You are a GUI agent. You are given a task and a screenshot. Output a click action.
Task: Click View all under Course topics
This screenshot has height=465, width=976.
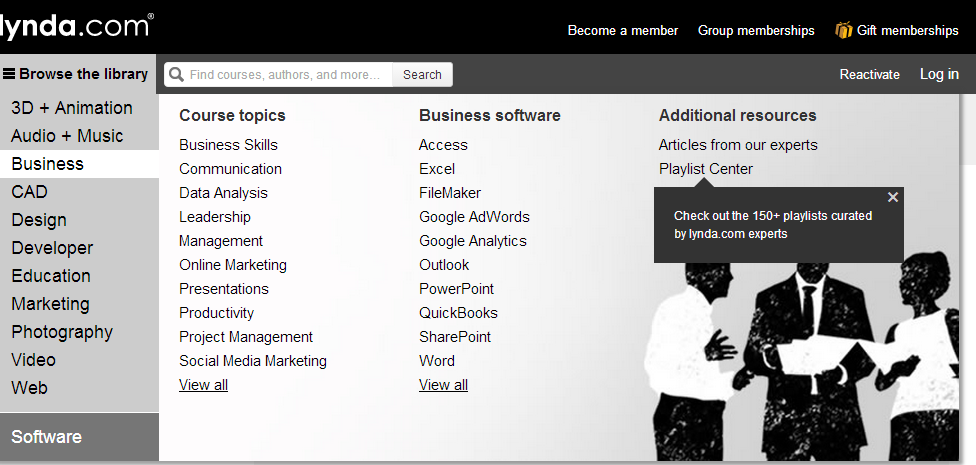[x=204, y=385]
